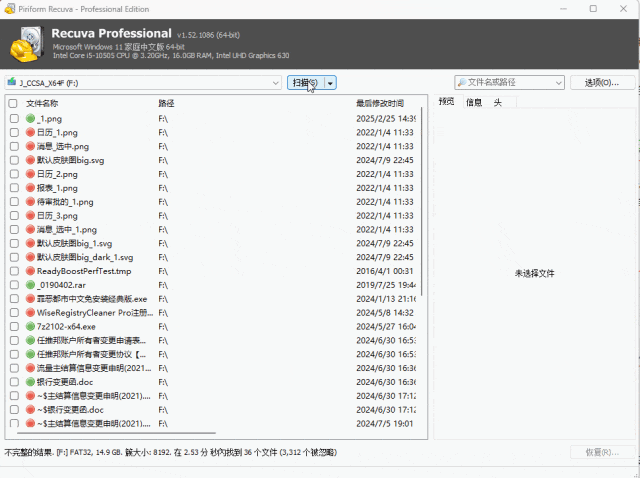Toggle the select-all checkbox in header row
The height and width of the screenshot is (478, 640).
pos(13,103)
